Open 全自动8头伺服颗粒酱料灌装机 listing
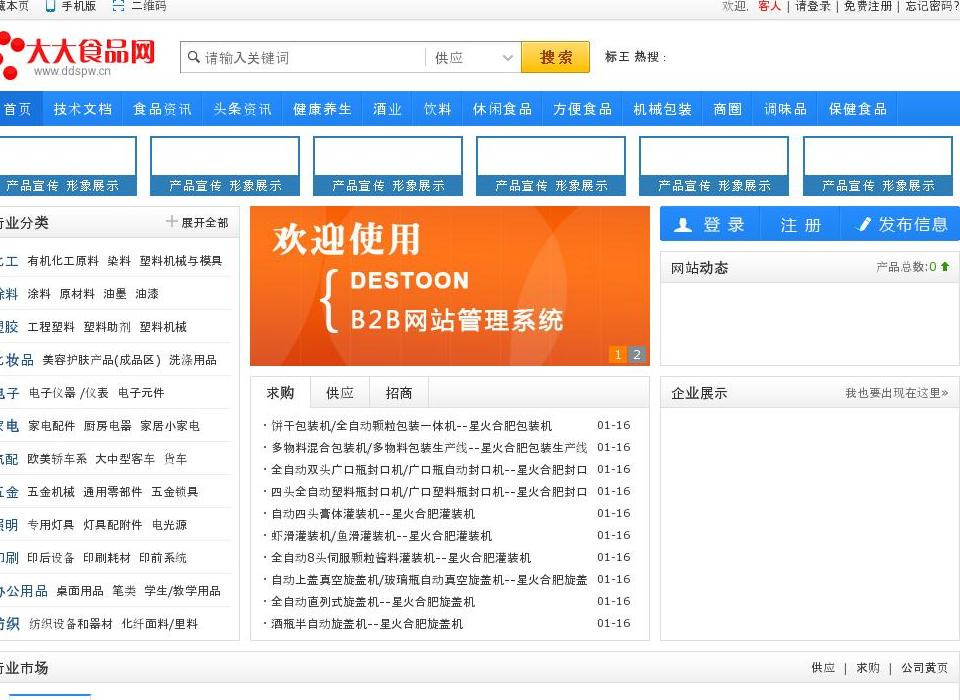The height and width of the screenshot is (700, 960). [x=401, y=558]
